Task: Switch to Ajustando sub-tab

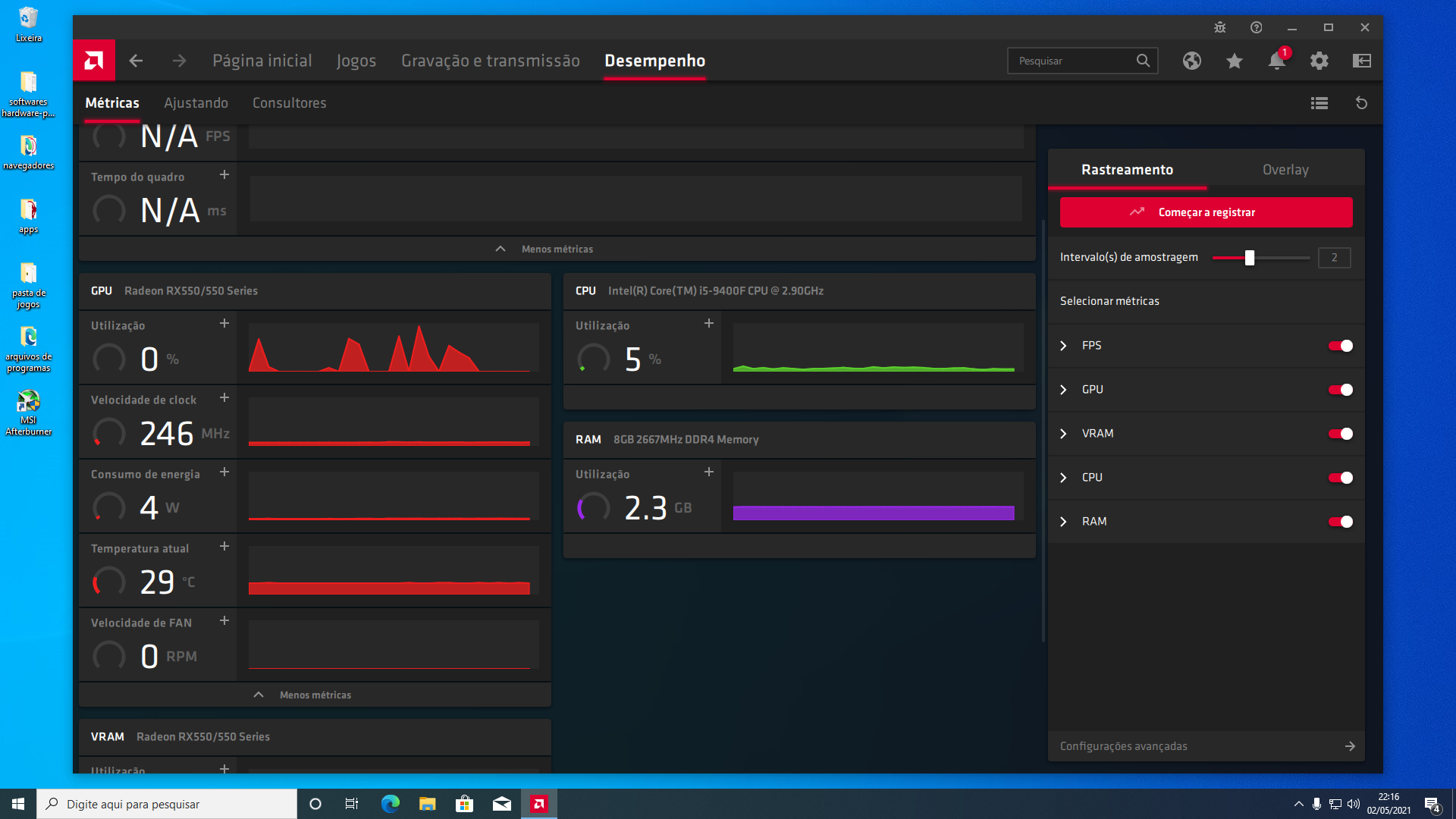Action: 196,103
